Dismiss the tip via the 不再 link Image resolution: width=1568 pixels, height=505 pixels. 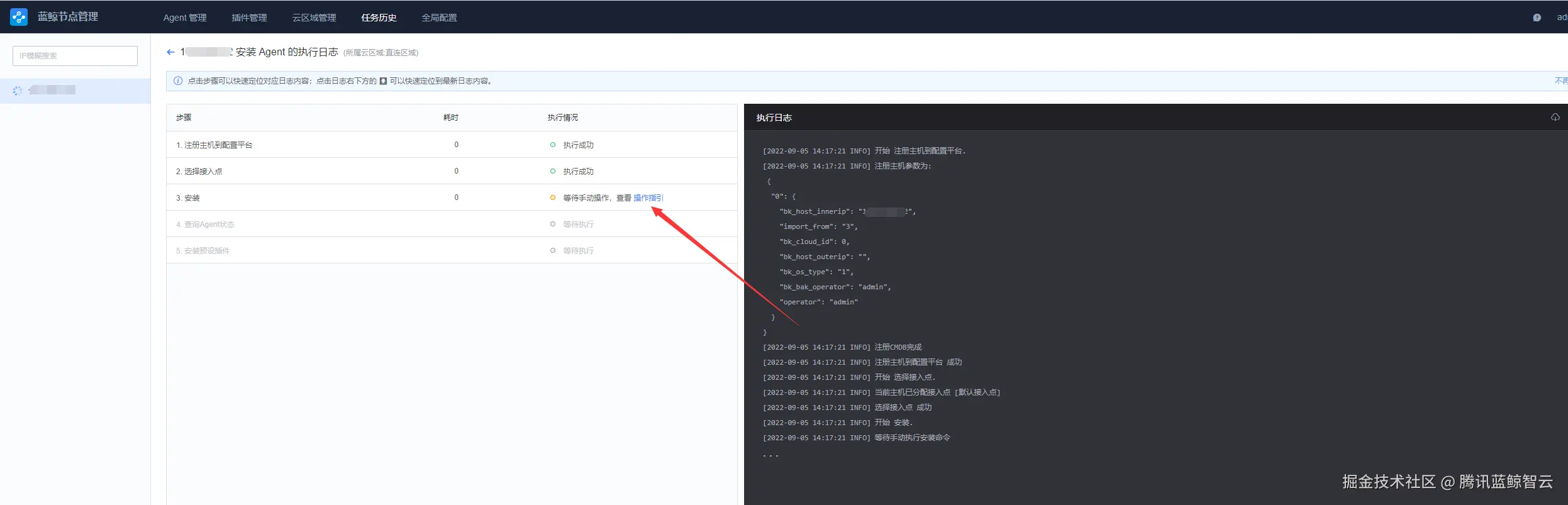[x=1561, y=81]
